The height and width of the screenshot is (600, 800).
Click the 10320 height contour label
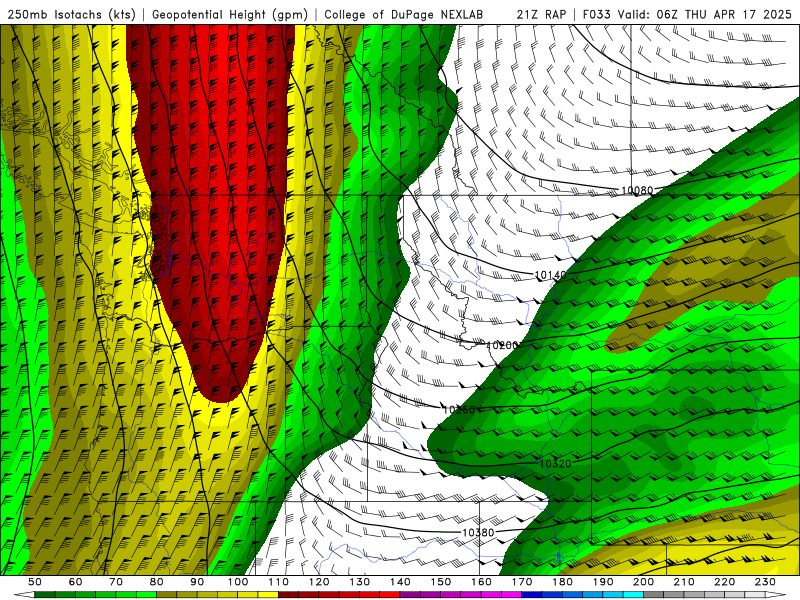[555, 463]
